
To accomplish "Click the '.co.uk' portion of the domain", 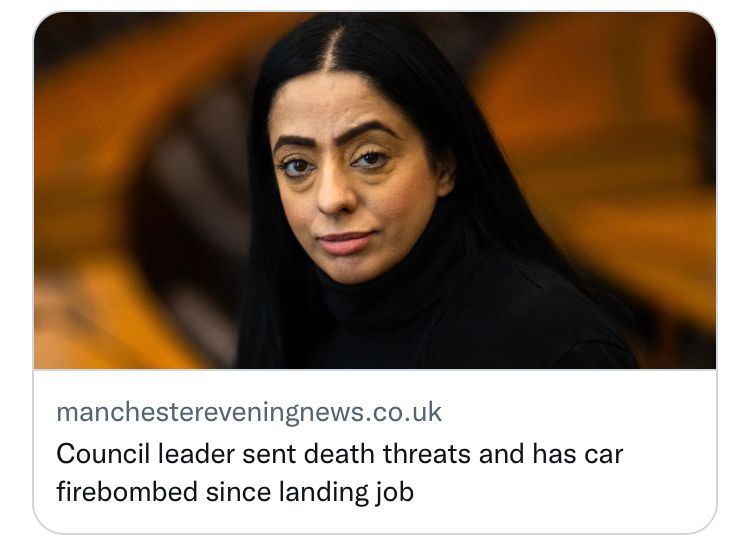I will [403, 412].
